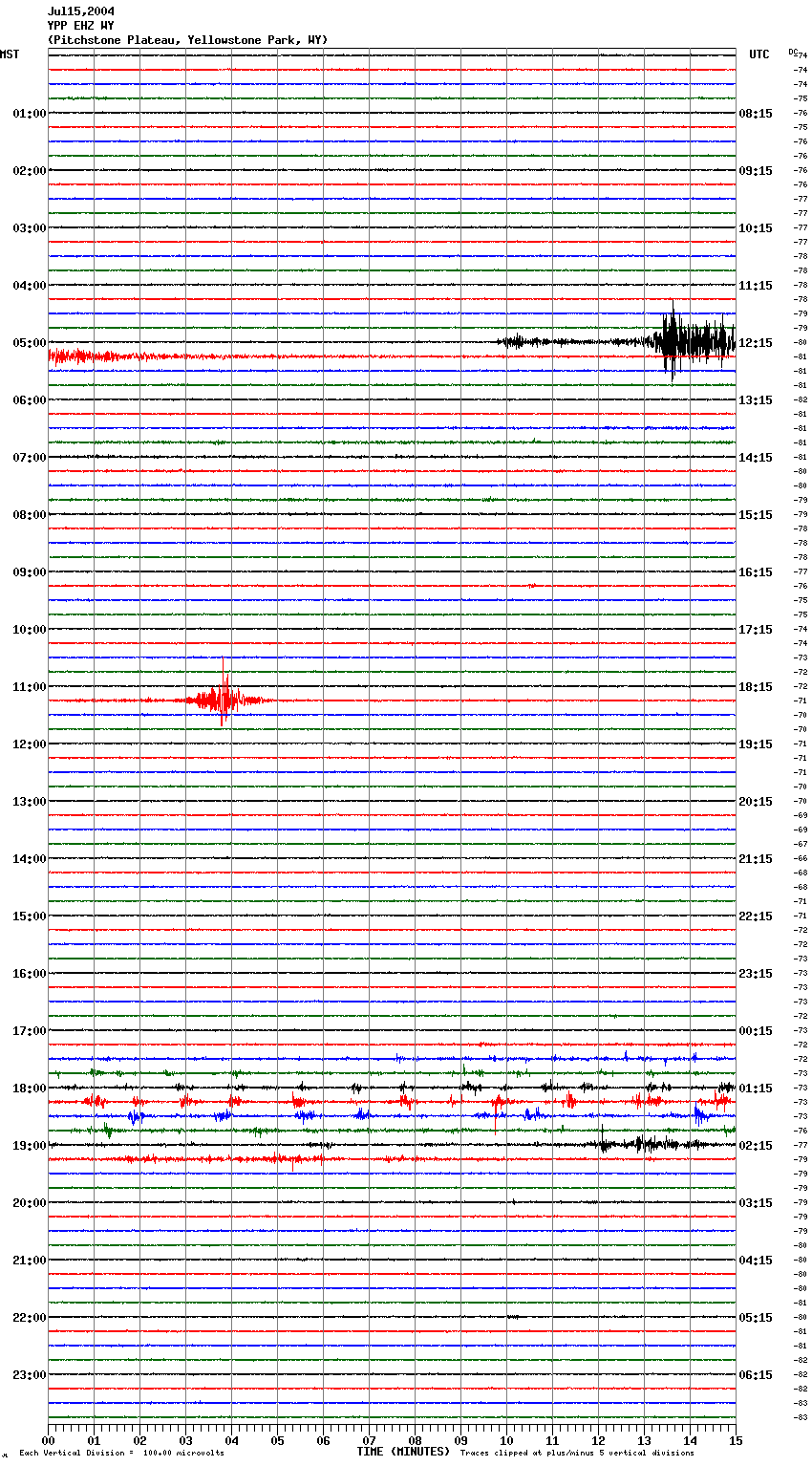Click the traces clipped footnote text
This screenshot has width=812, height=1466.
(x=577, y=1454)
